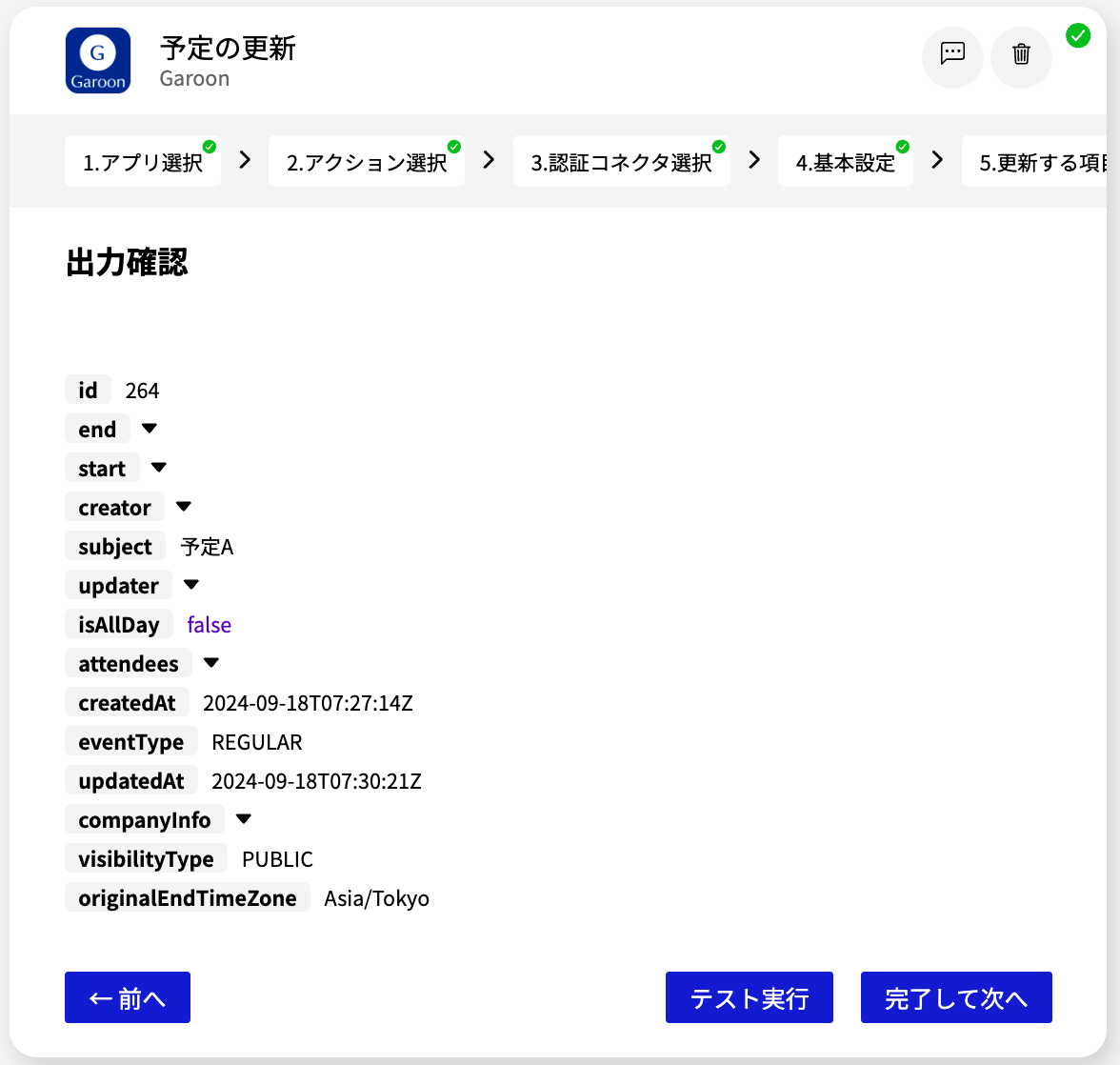
Task: Click the visibilityType value PUBLIC
Action: point(277,859)
